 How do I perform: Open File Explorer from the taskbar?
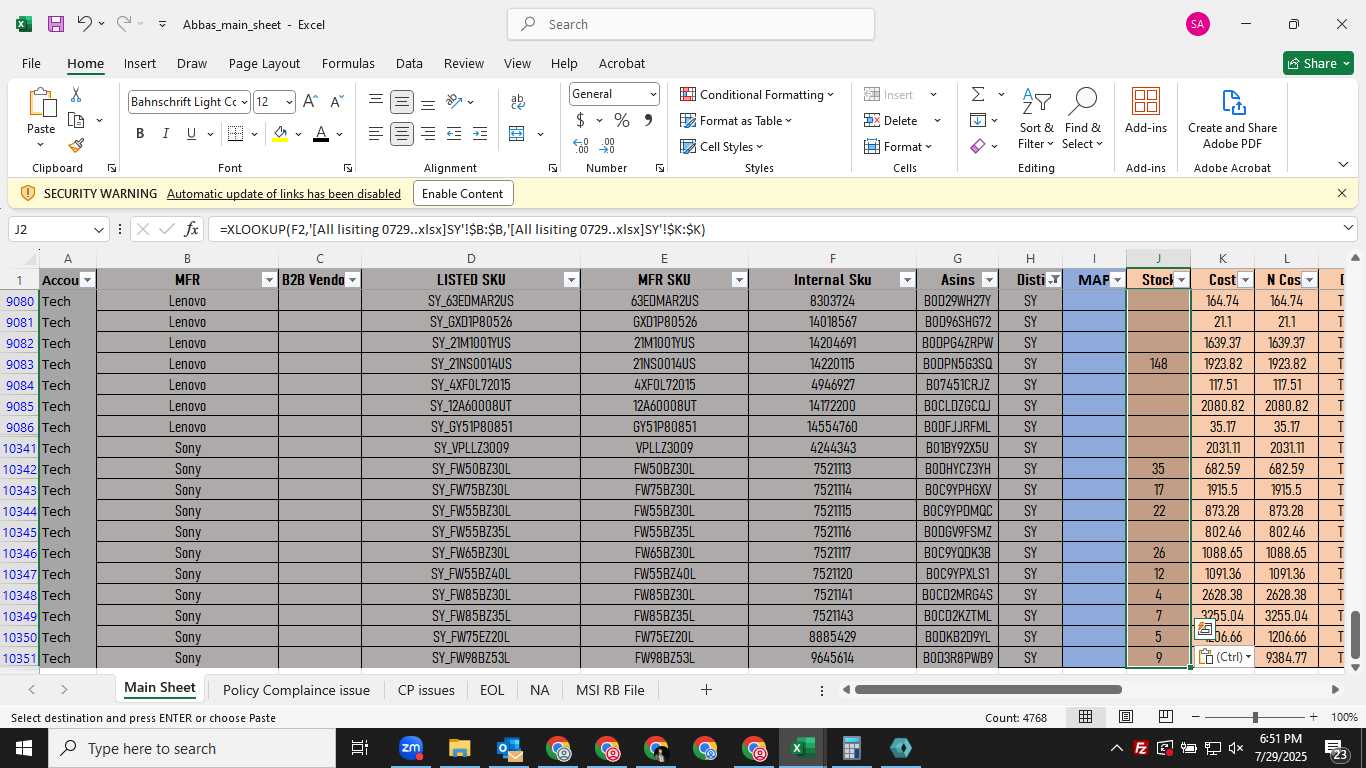459,748
